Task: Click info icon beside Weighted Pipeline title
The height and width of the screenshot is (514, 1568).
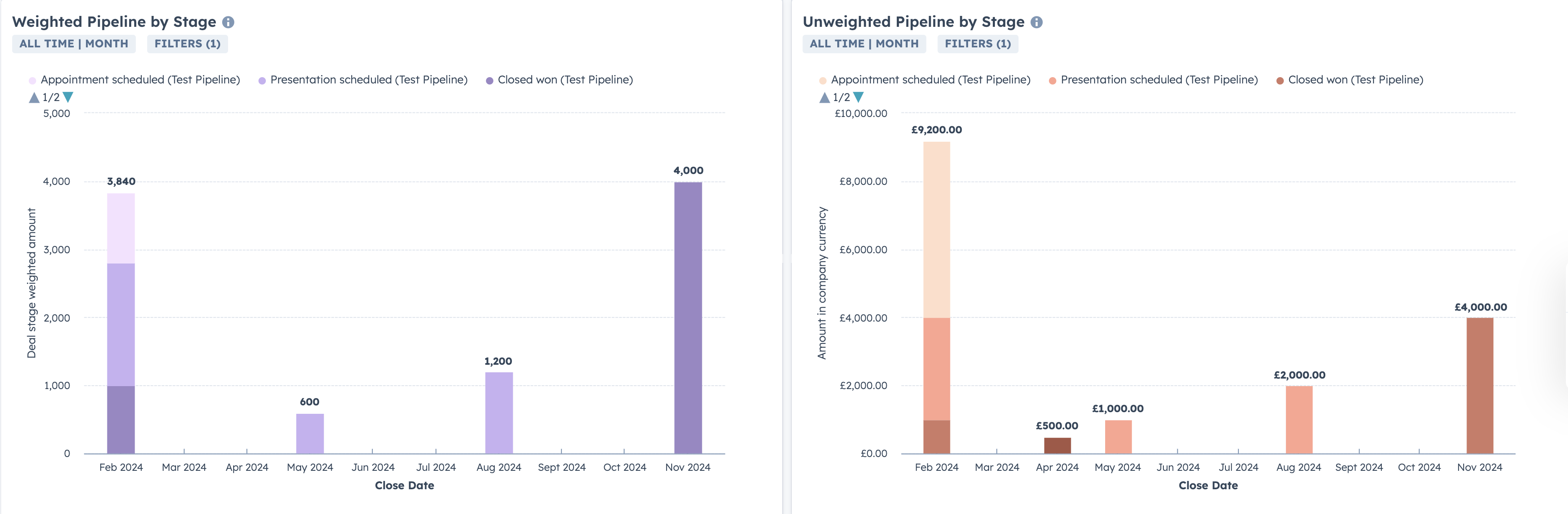Action: (228, 23)
